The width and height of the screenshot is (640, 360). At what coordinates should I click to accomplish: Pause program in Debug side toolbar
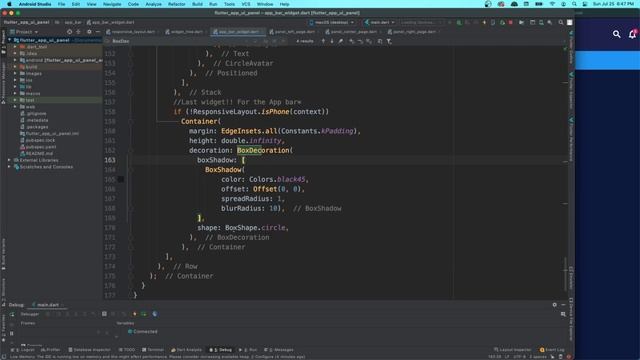click(x=12, y=333)
